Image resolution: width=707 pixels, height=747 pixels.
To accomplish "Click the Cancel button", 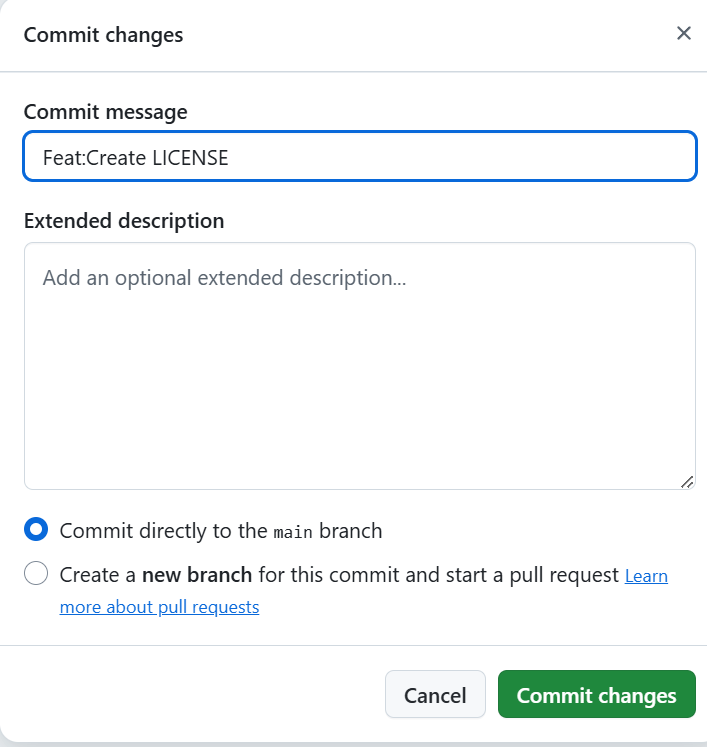I will click(435, 695).
